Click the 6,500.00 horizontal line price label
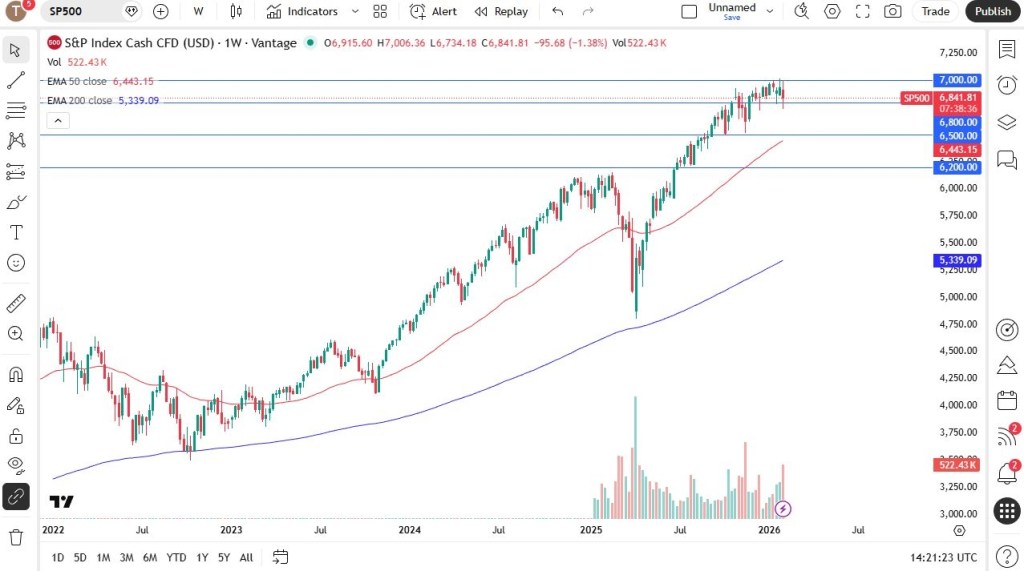The width and height of the screenshot is (1024, 571). (x=957, y=136)
